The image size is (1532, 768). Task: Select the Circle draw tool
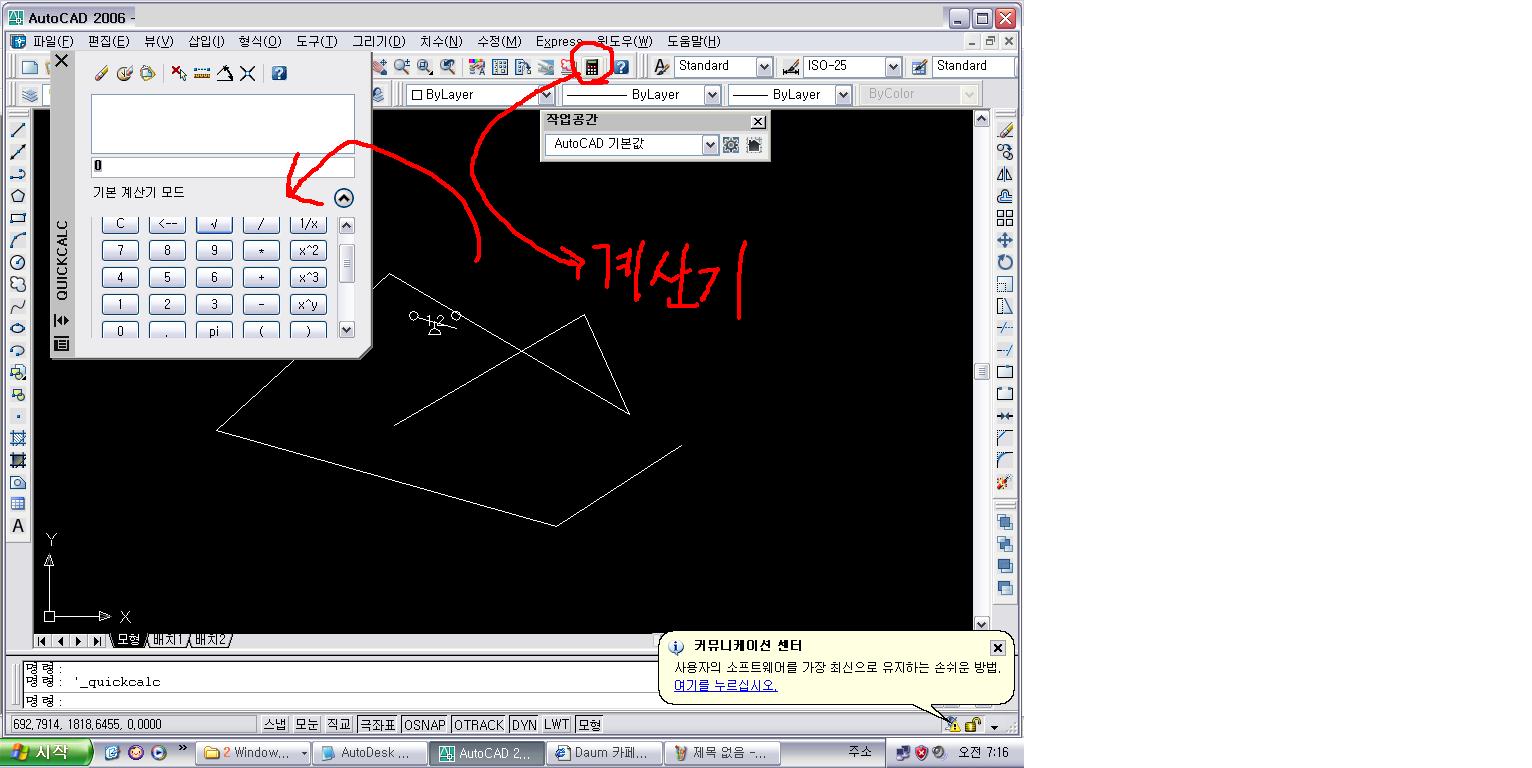click(18, 262)
